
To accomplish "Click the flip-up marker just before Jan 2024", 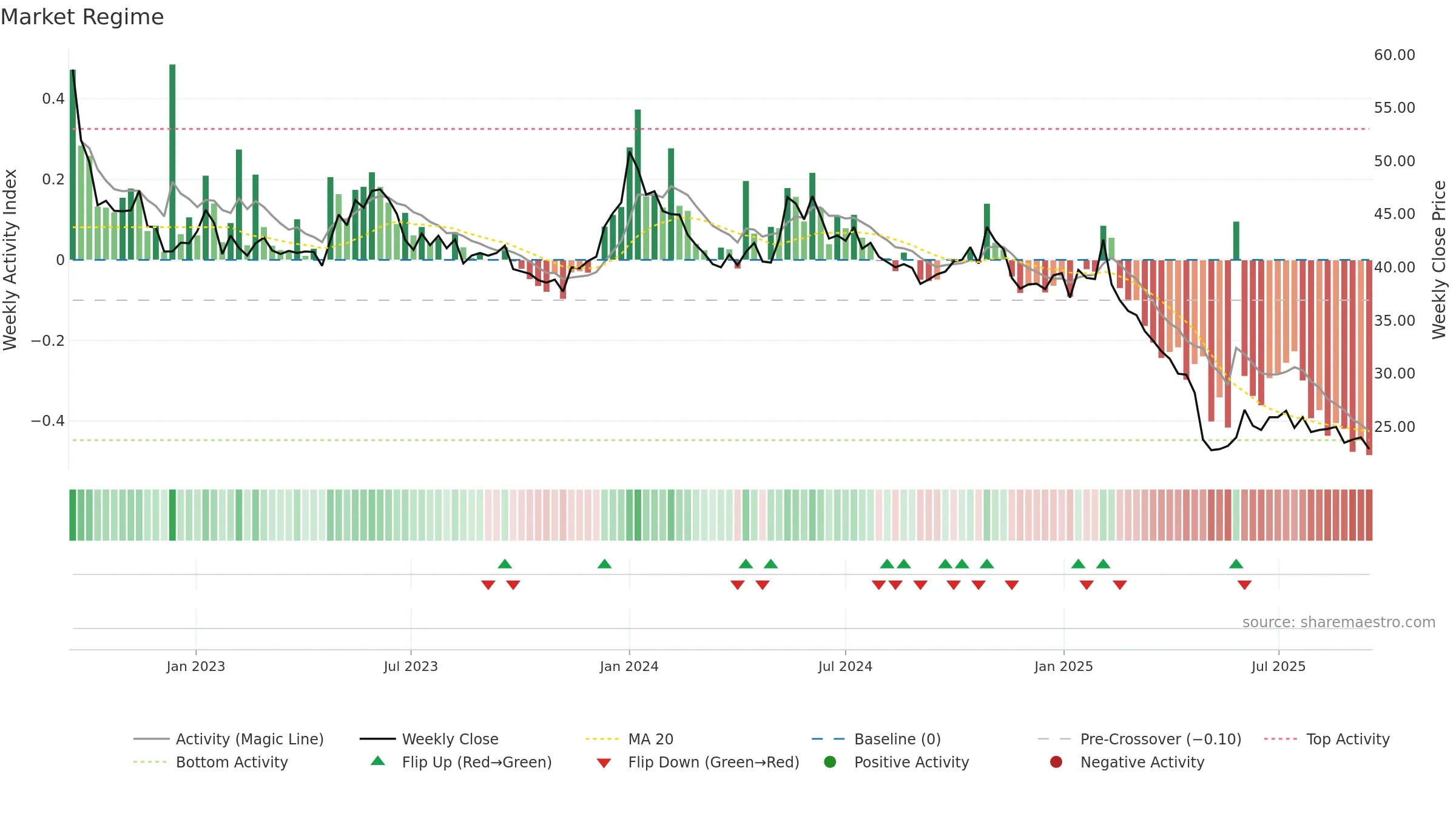I will (x=604, y=564).
